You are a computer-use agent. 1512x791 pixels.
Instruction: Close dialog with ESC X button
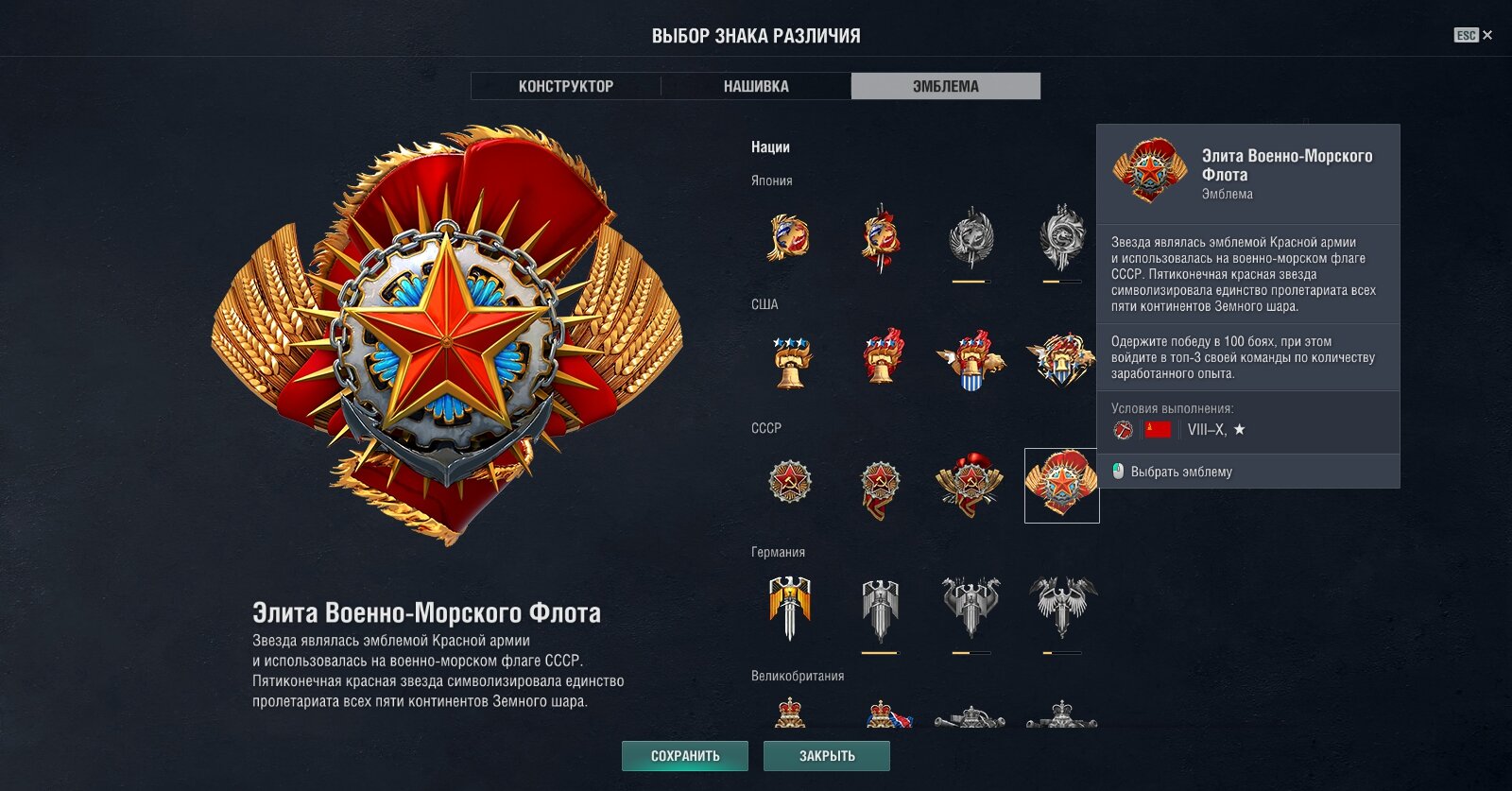(x=1473, y=35)
